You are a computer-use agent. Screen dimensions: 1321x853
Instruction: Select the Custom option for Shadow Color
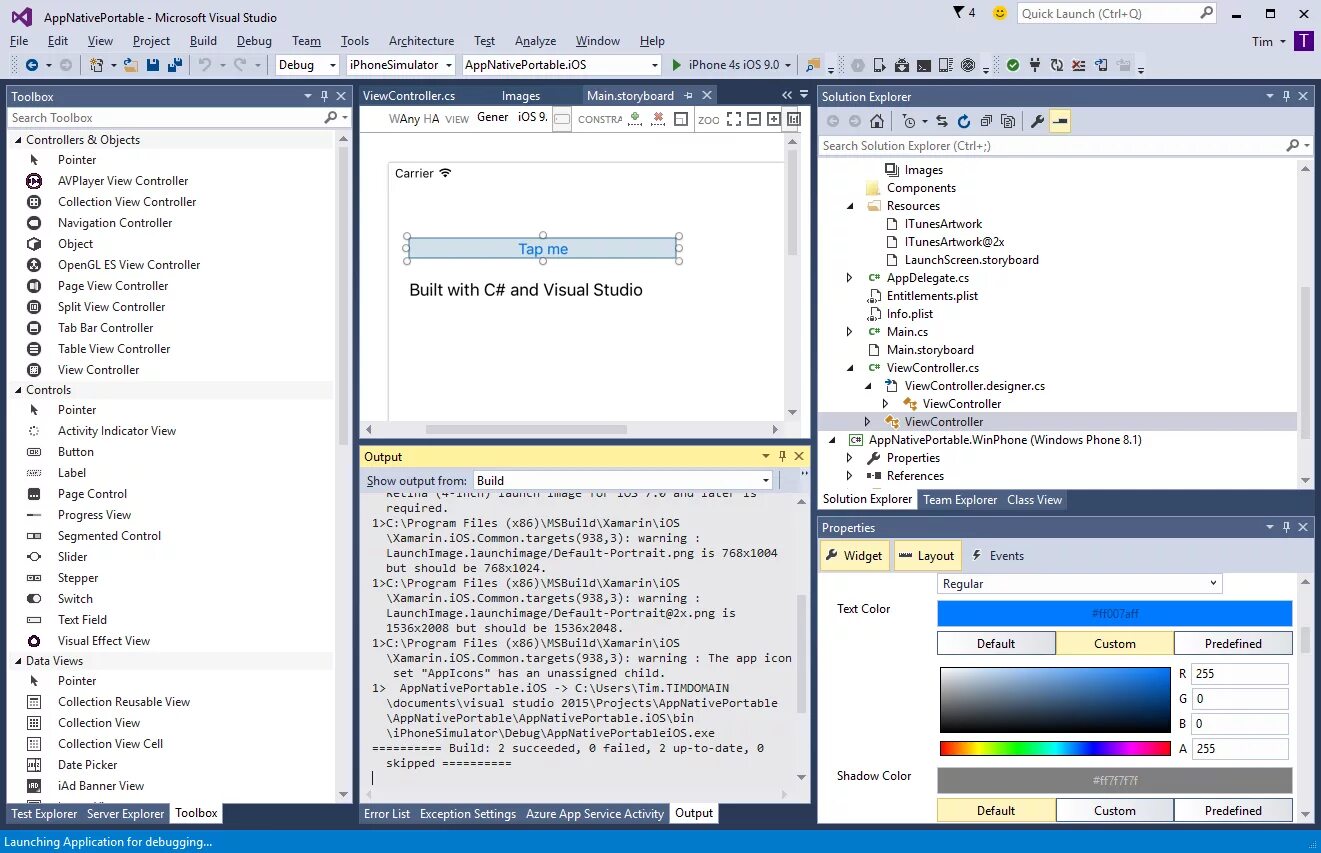click(x=1115, y=810)
